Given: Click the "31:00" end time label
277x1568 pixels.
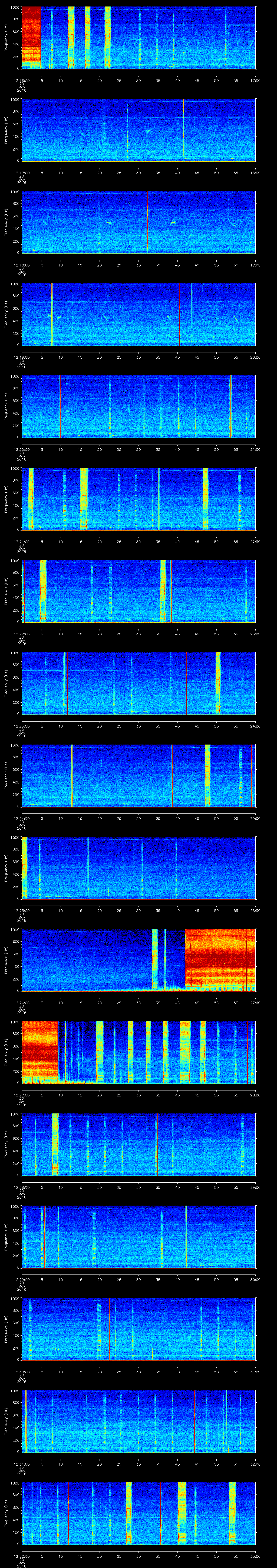Looking at the screenshot, I should click(x=255, y=1371).
